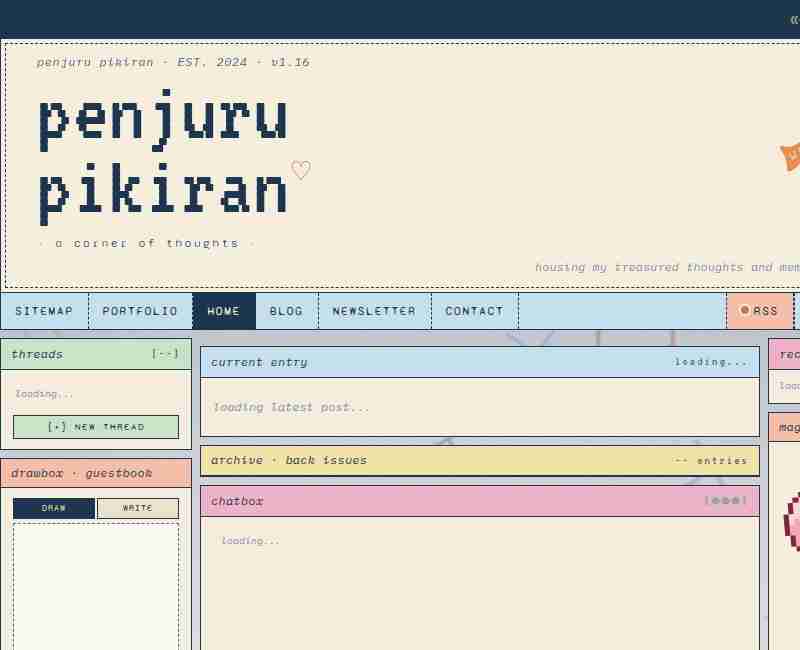This screenshot has height=650, width=800.
Task: Collapse the threads panel with bracket toggle
Action: [165, 354]
